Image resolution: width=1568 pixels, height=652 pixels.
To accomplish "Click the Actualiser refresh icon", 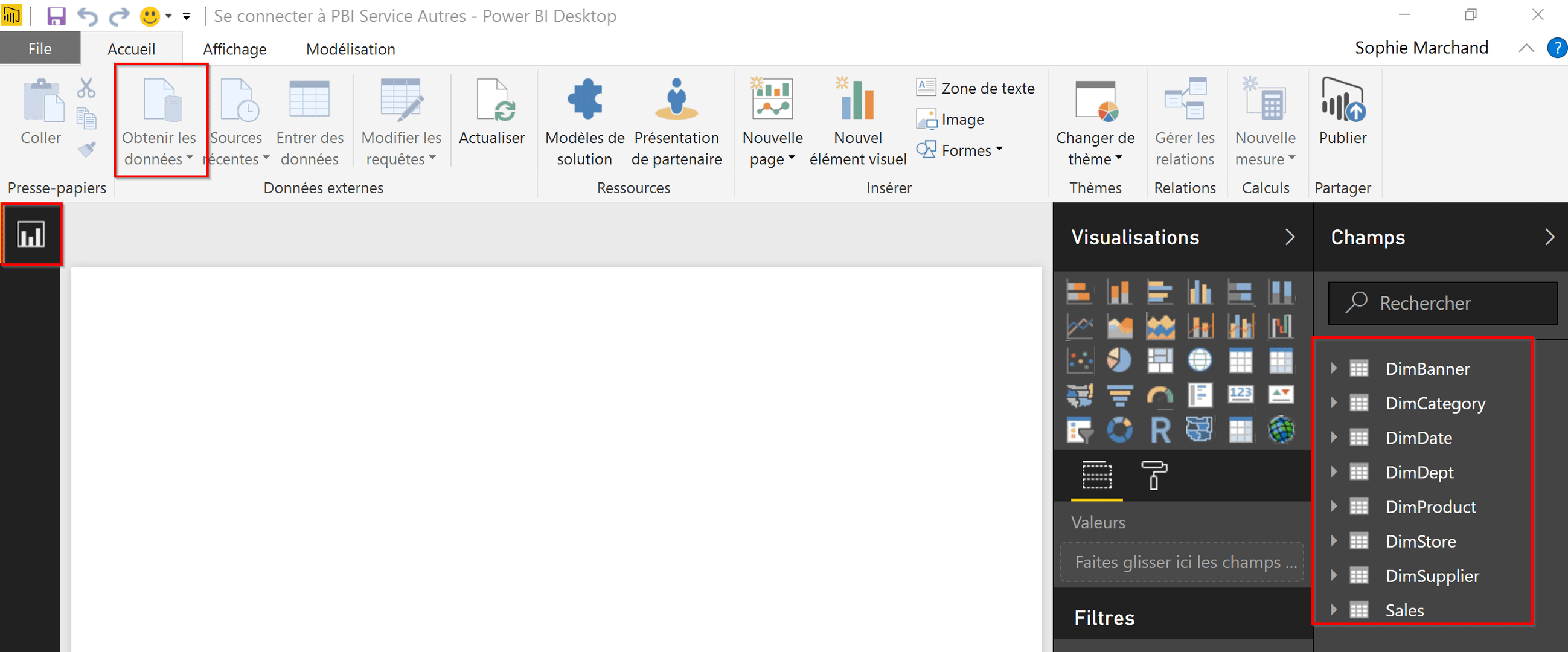I will tap(492, 100).
